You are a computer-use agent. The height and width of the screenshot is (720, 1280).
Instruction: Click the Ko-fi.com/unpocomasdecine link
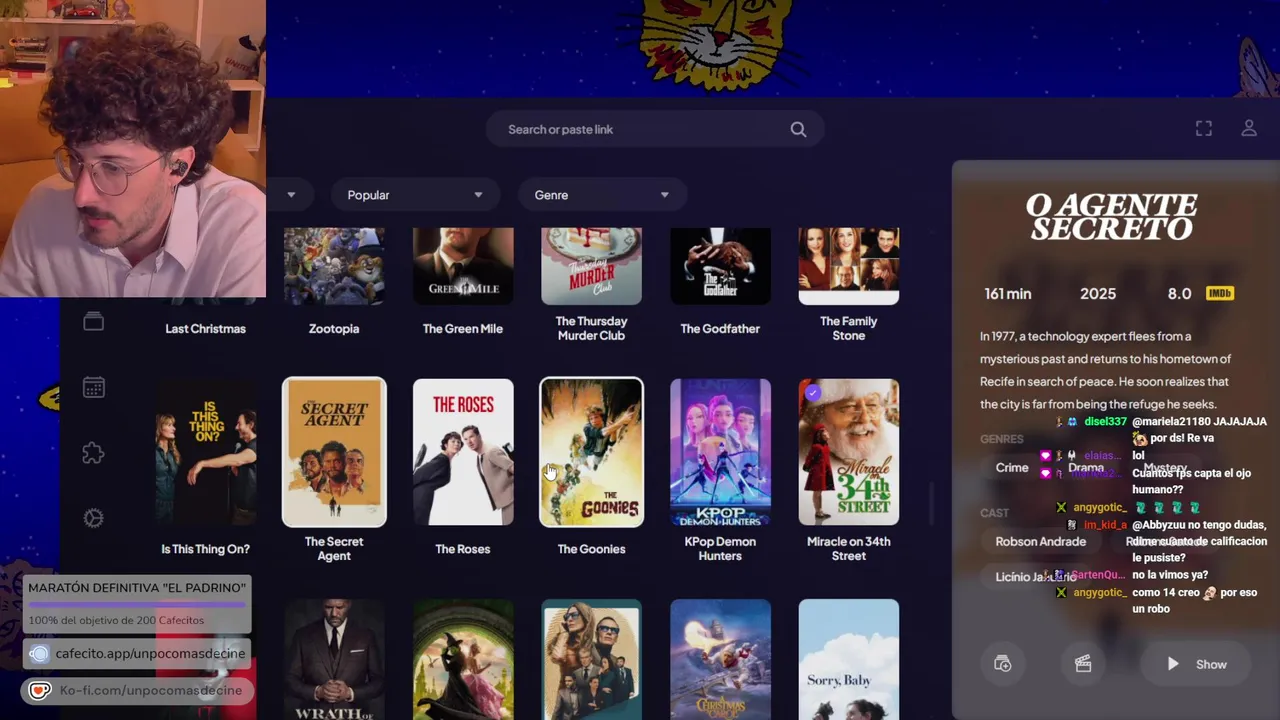click(151, 691)
